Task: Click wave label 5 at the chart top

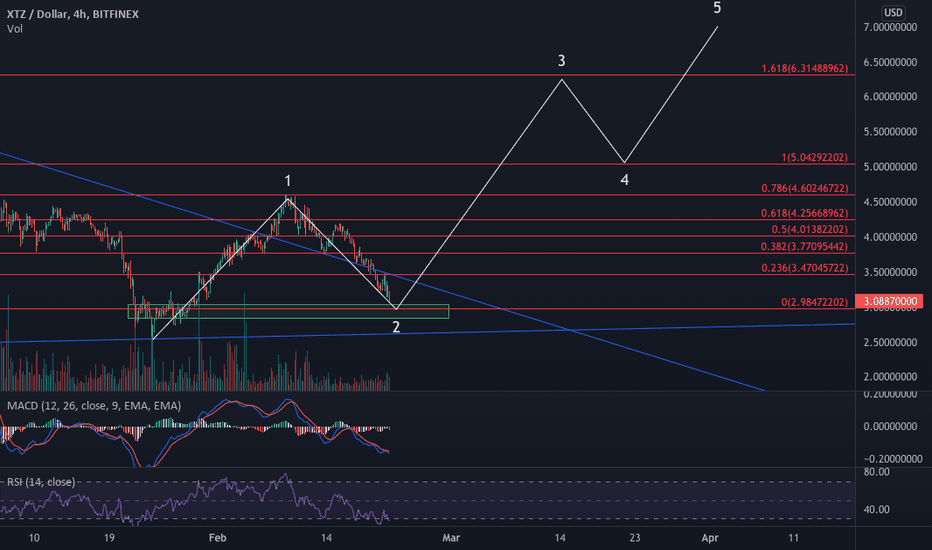Action: [x=717, y=8]
